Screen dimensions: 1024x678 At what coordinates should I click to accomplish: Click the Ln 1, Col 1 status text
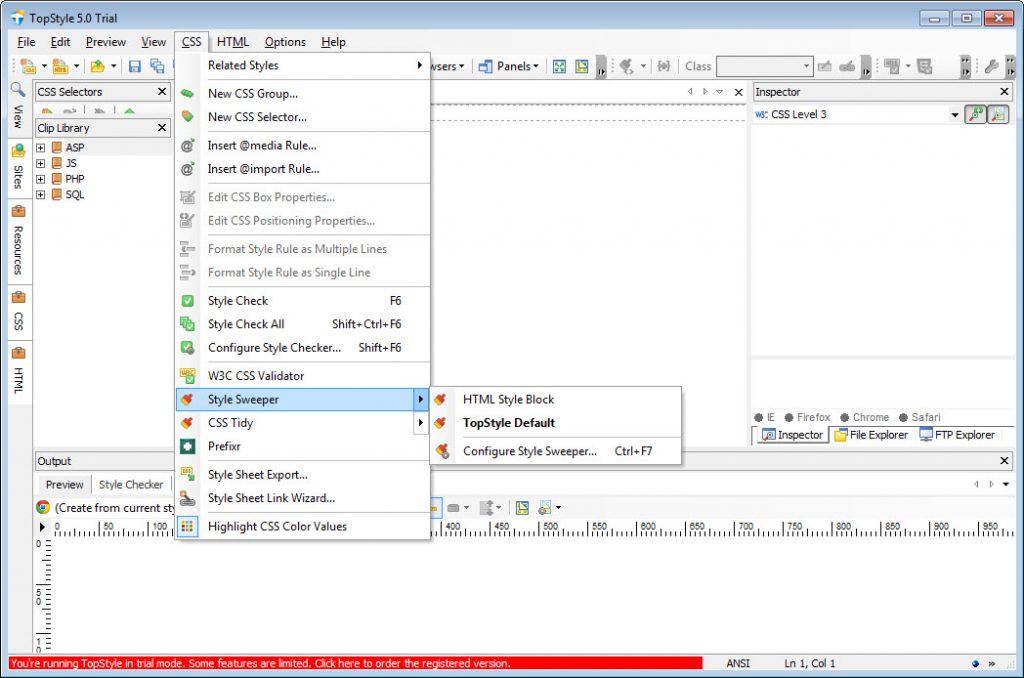click(x=809, y=663)
